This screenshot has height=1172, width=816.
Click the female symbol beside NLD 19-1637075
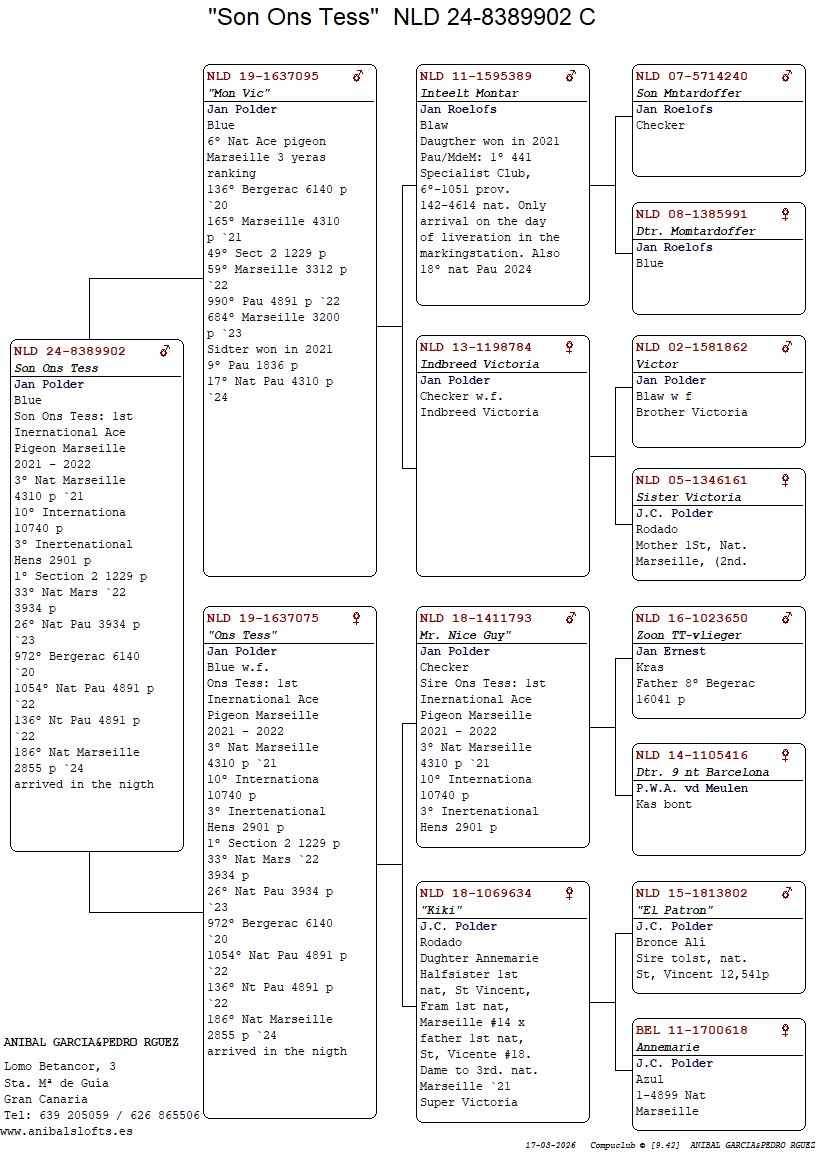[x=356, y=618]
